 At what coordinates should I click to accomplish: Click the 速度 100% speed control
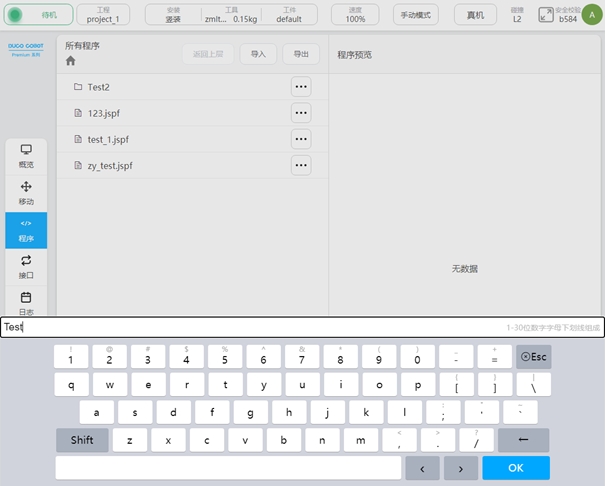coord(356,14)
